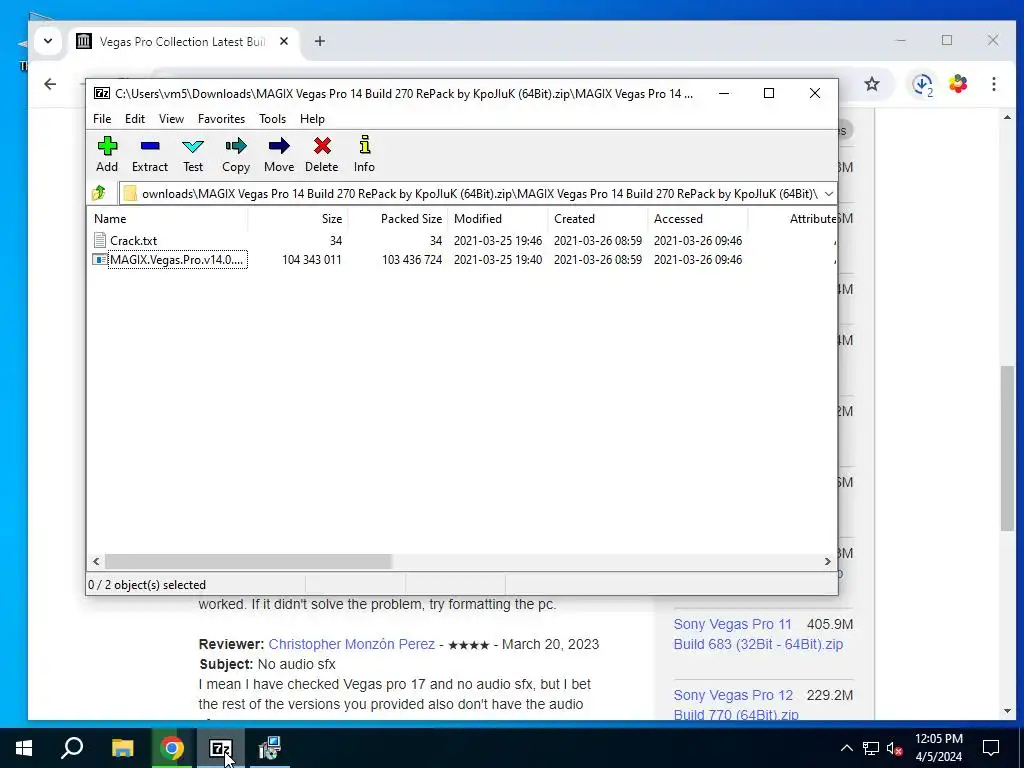Click the Chrome page vertical scrollbar thumb
This screenshot has height=768, width=1024.
1008,448
